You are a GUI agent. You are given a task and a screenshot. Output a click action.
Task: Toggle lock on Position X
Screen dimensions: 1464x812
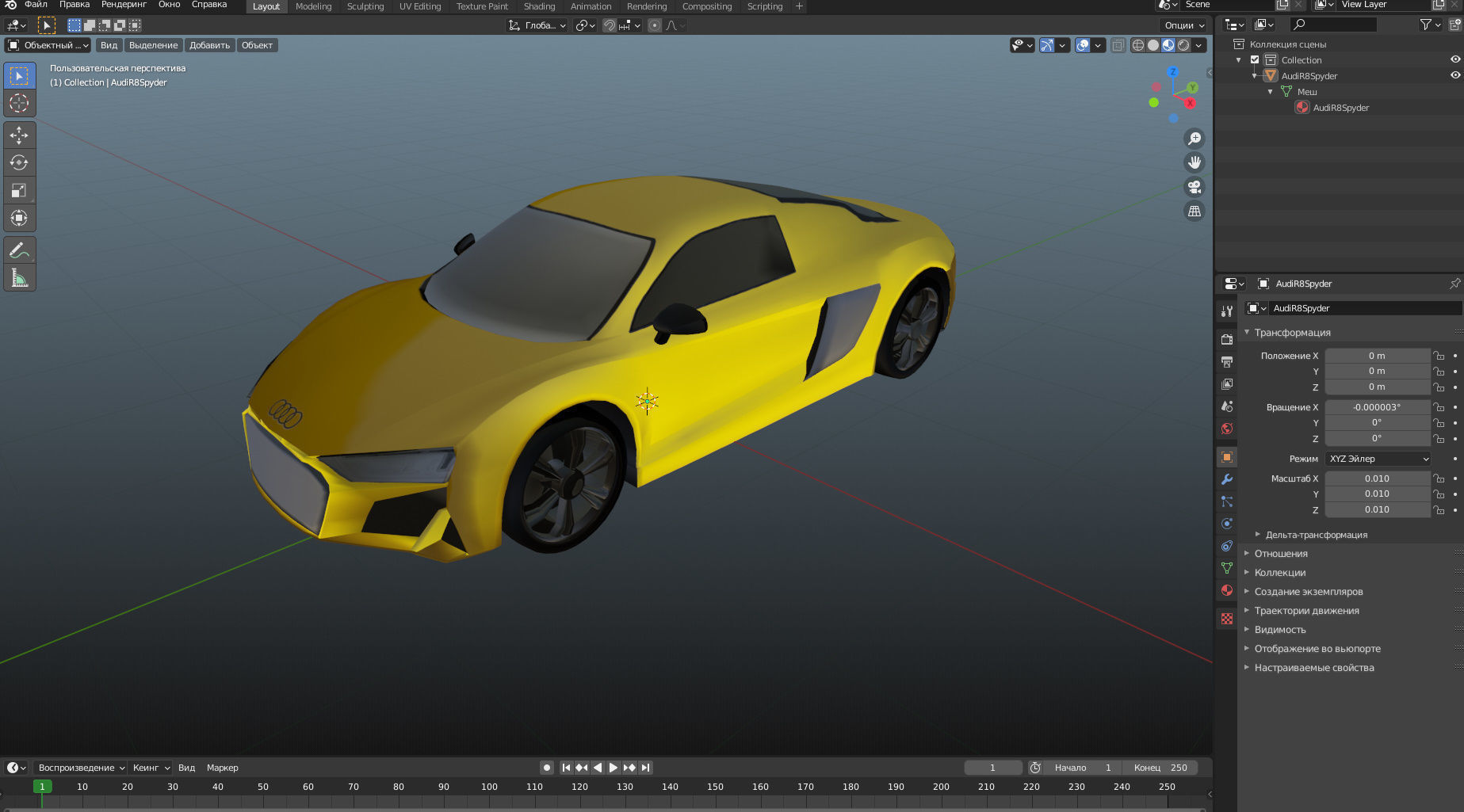tap(1439, 356)
